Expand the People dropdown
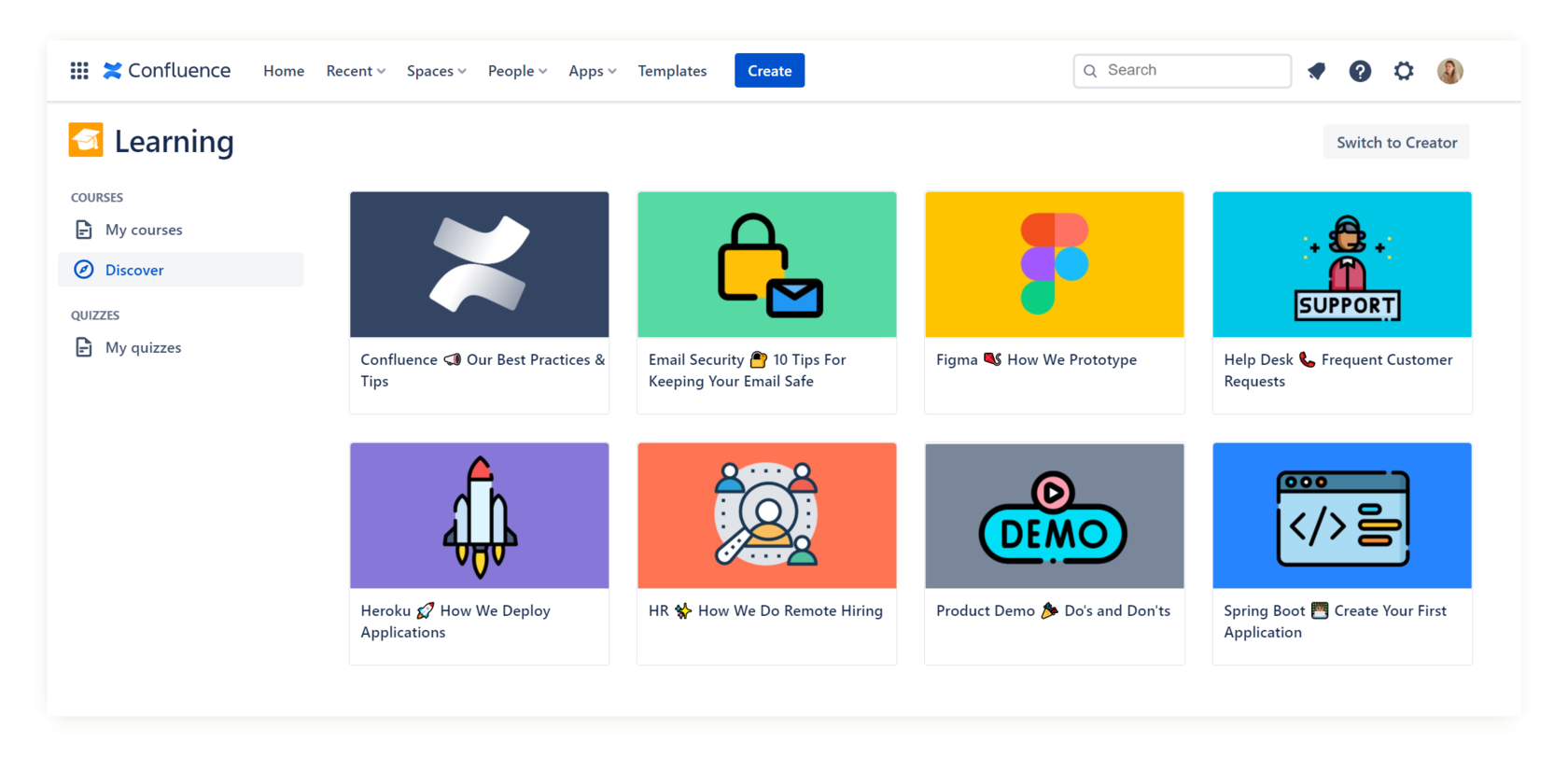 (x=517, y=71)
